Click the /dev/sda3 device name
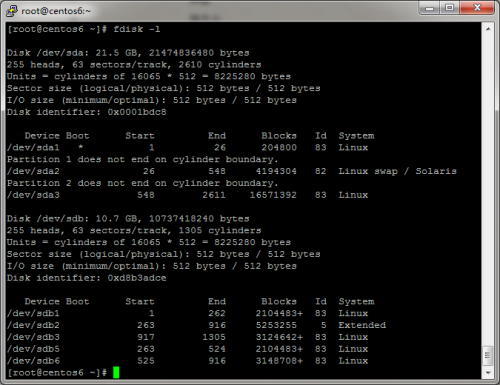 coord(33,195)
